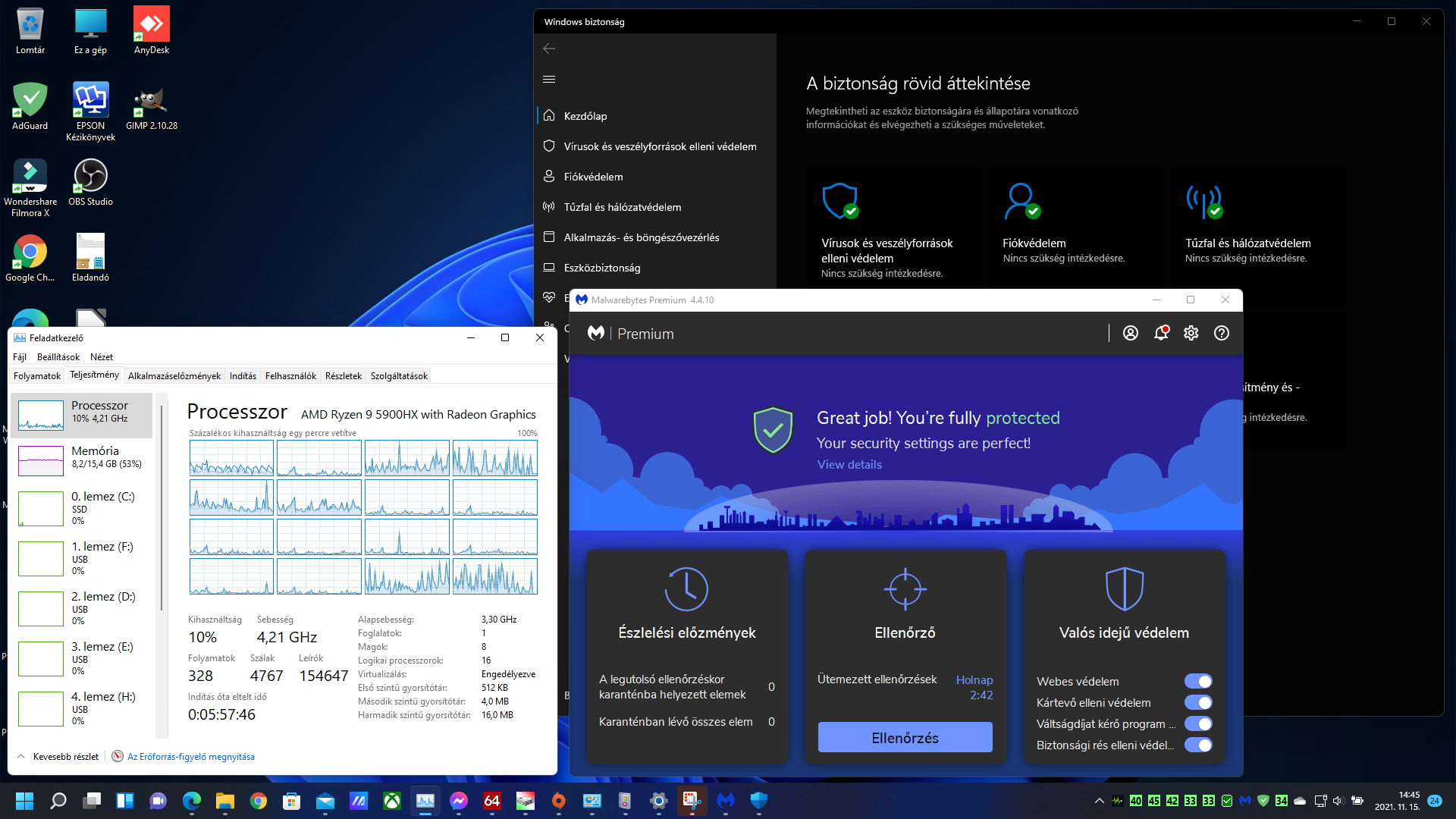Toggle Biztonsági rés elleni védelem switch
This screenshot has width=1456, height=819.
click(1198, 745)
